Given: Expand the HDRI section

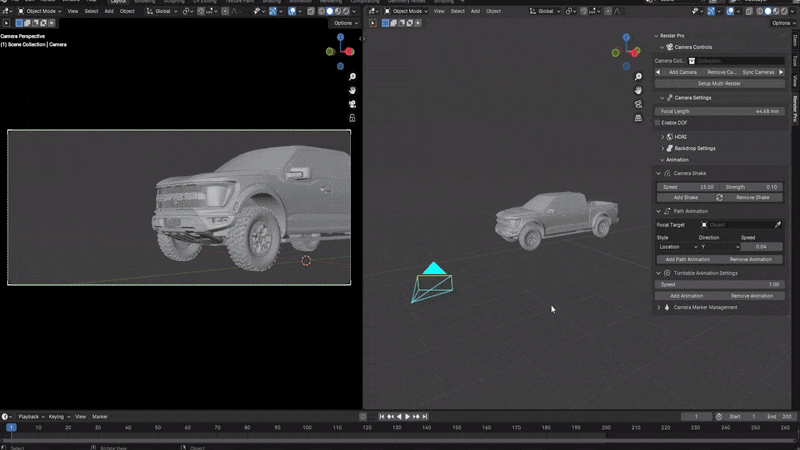Looking at the screenshot, I should point(662,137).
